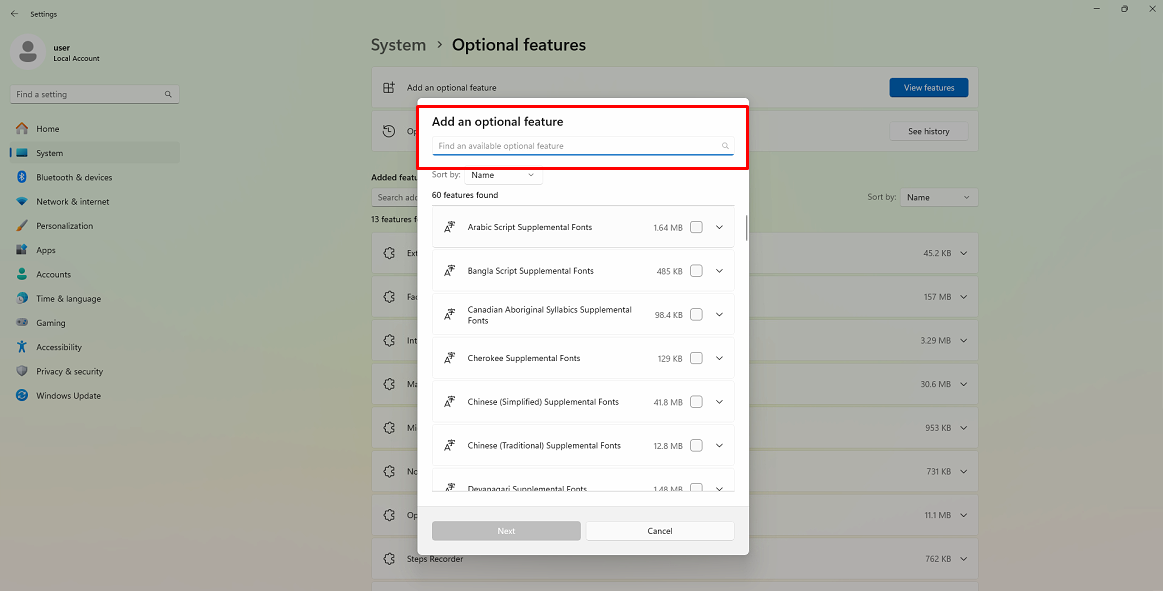Open Windows Update in the sidebar
Image resolution: width=1163 pixels, height=591 pixels.
click(94, 395)
